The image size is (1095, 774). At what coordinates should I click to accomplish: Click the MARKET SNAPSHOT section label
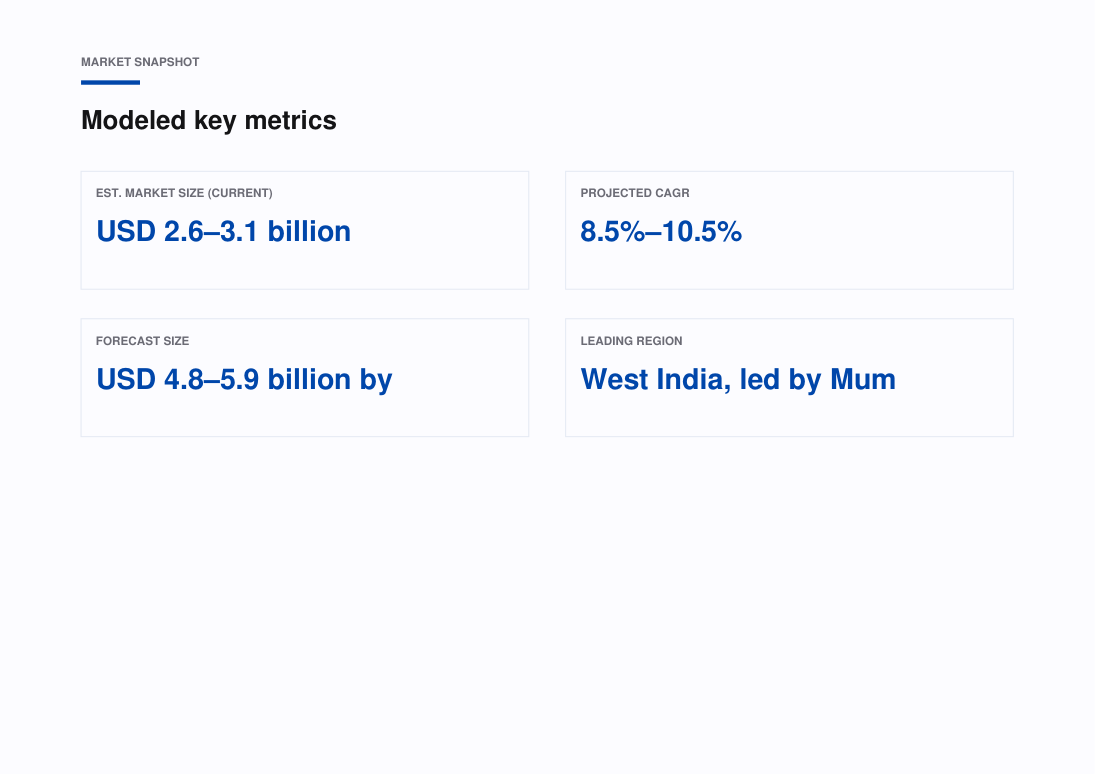pos(140,62)
